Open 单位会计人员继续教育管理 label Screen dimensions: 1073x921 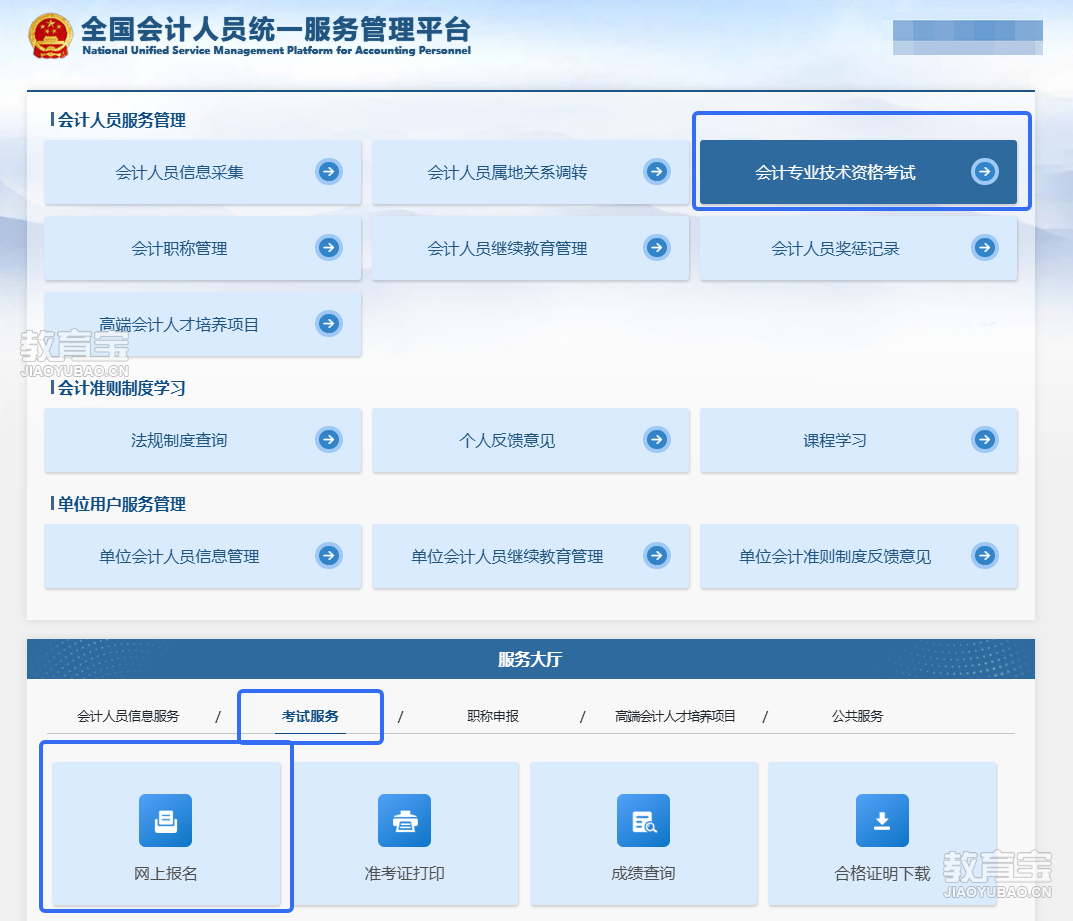(507, 556)
